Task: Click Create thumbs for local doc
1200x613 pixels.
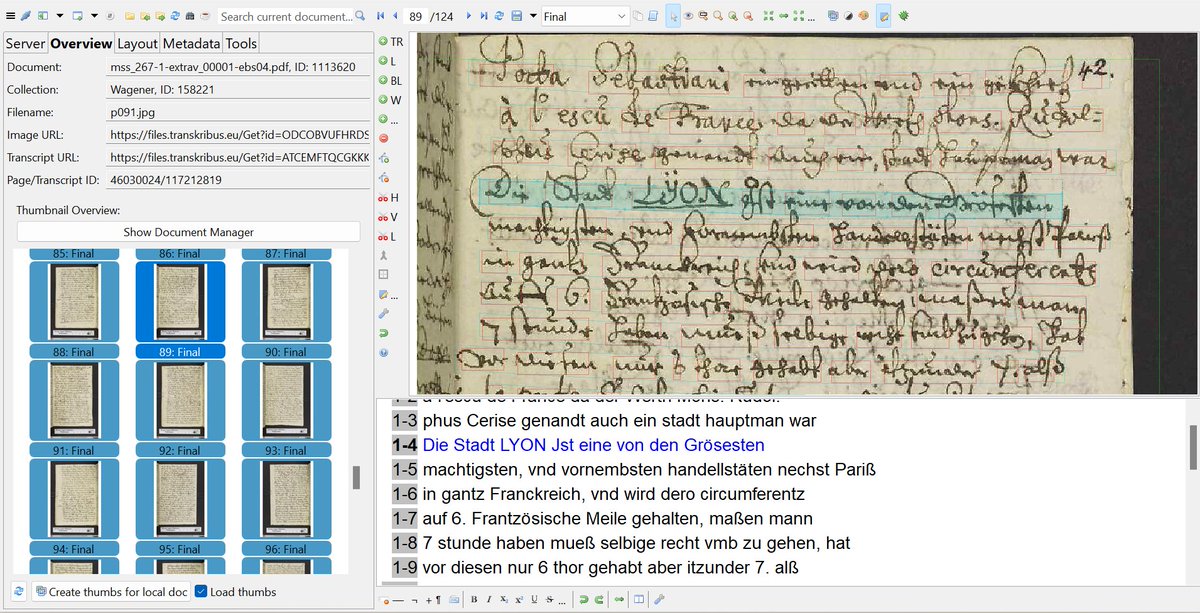Action: 111,592
